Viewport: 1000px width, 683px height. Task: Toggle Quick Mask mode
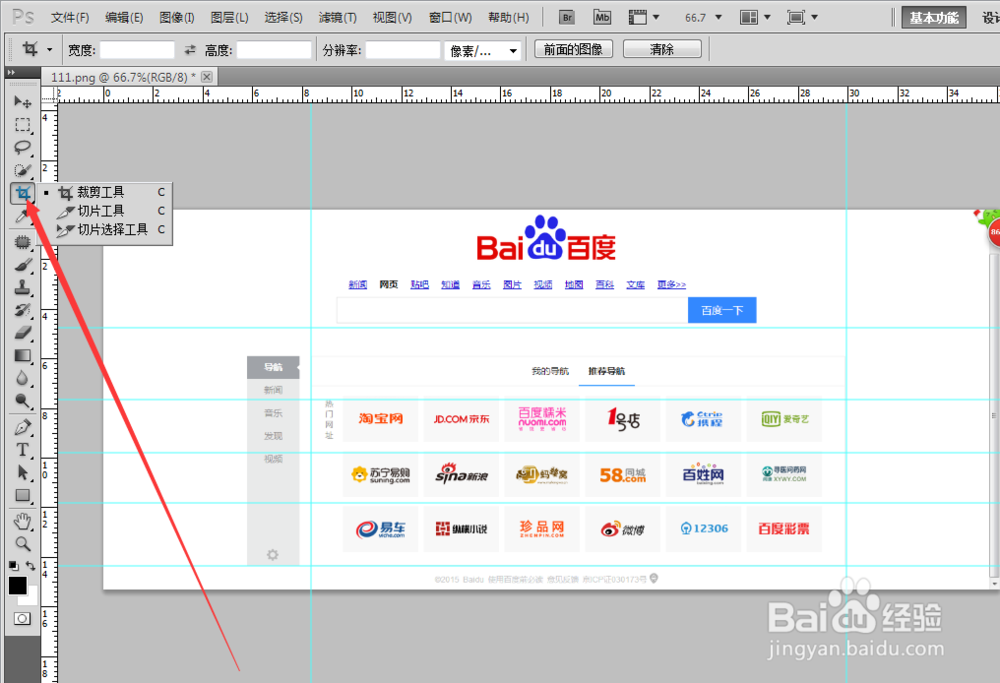coord(22,619)
